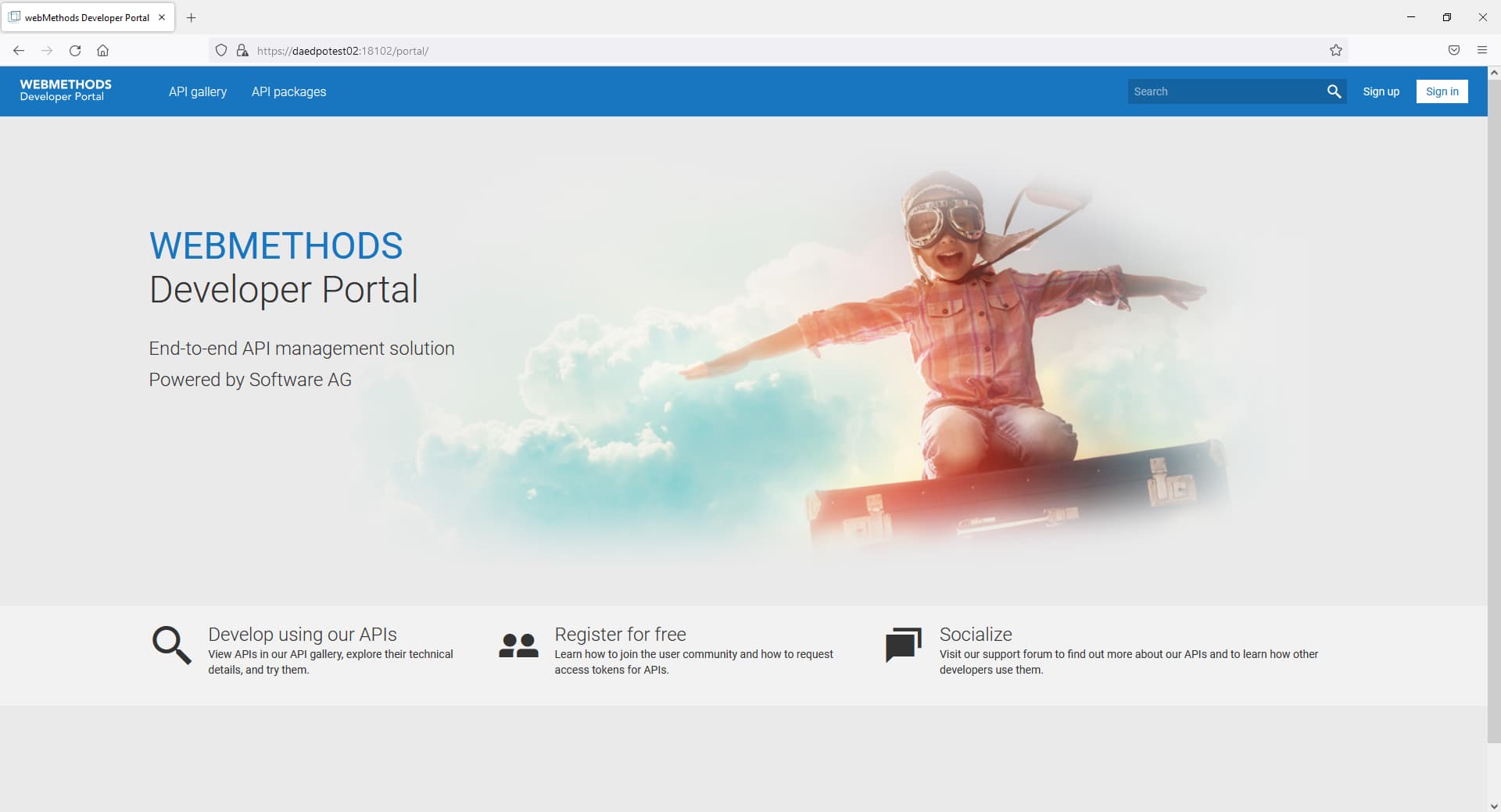
Task: Reload the page with refresh icon
Action: tap(75, 51)
